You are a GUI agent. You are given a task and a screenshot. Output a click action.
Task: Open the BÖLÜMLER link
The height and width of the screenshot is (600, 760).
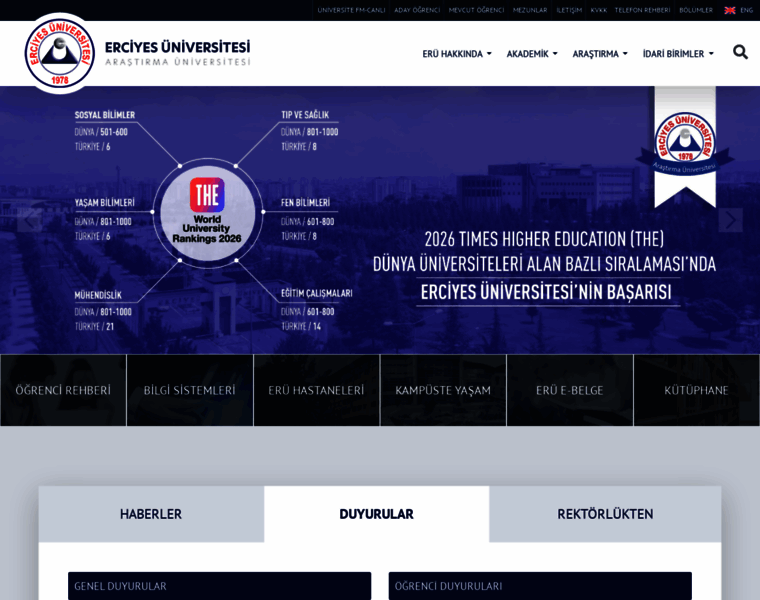pyautogui.click(x=696, y=10)
